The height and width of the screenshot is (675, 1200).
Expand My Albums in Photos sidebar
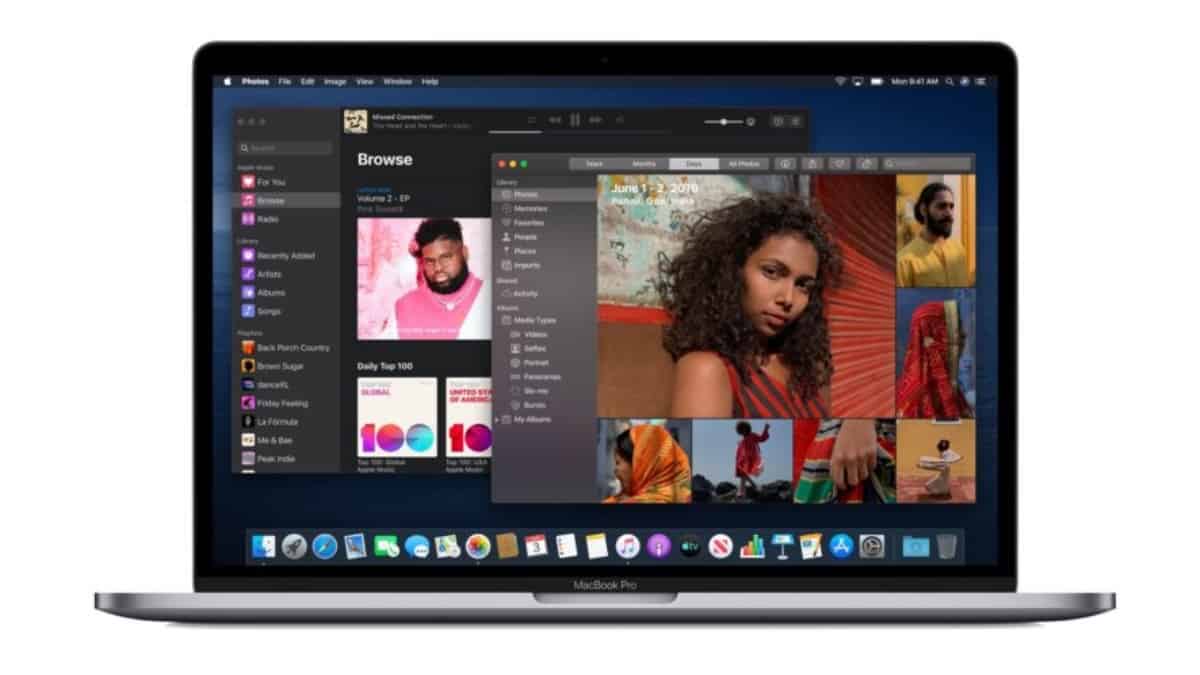[x=498, y=419]
